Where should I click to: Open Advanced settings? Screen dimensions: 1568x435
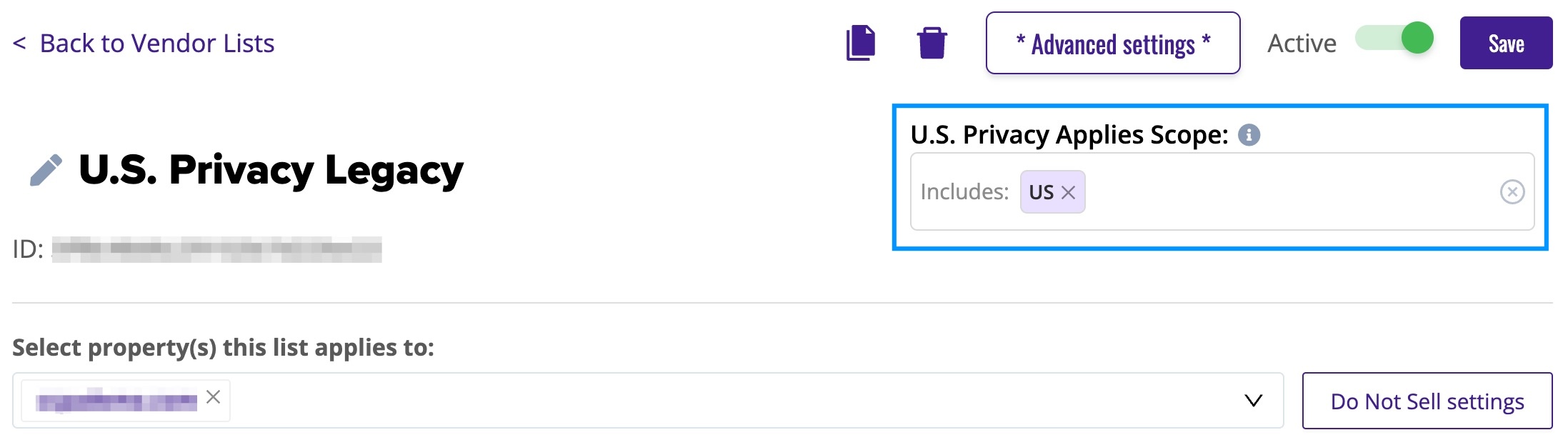pos(1113,43)
